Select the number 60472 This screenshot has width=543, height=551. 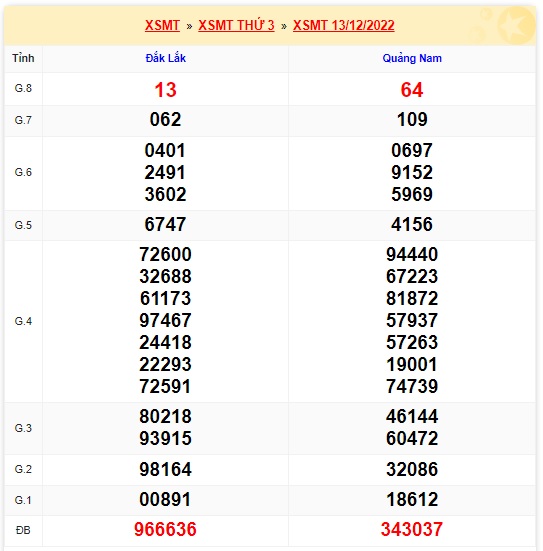(x=412, y=439)
